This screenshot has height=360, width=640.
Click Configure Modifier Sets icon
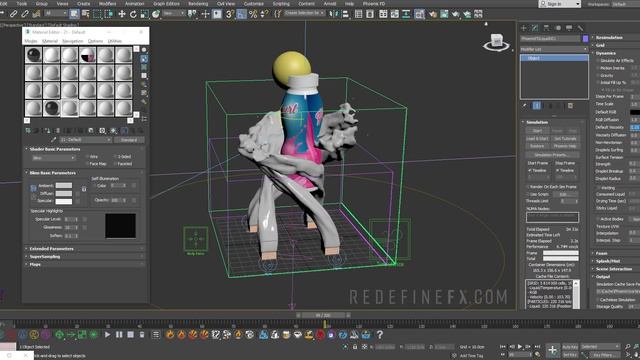[571, 106]
